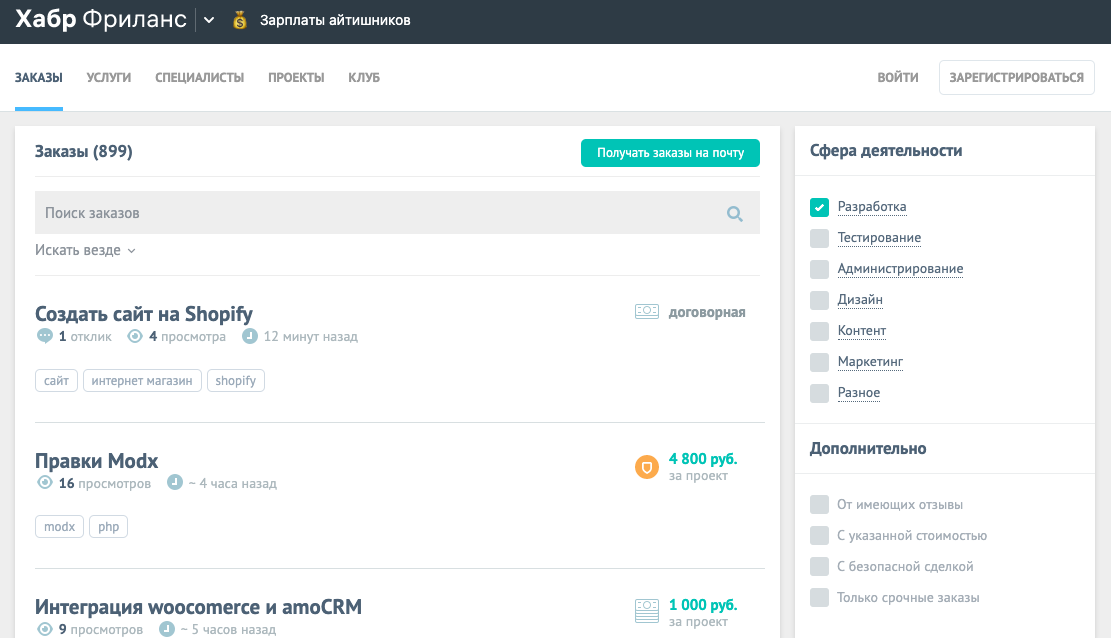Check the Разное checkbox
The height and width of the screenshot is (638, 1111).
tap(819, 393)
